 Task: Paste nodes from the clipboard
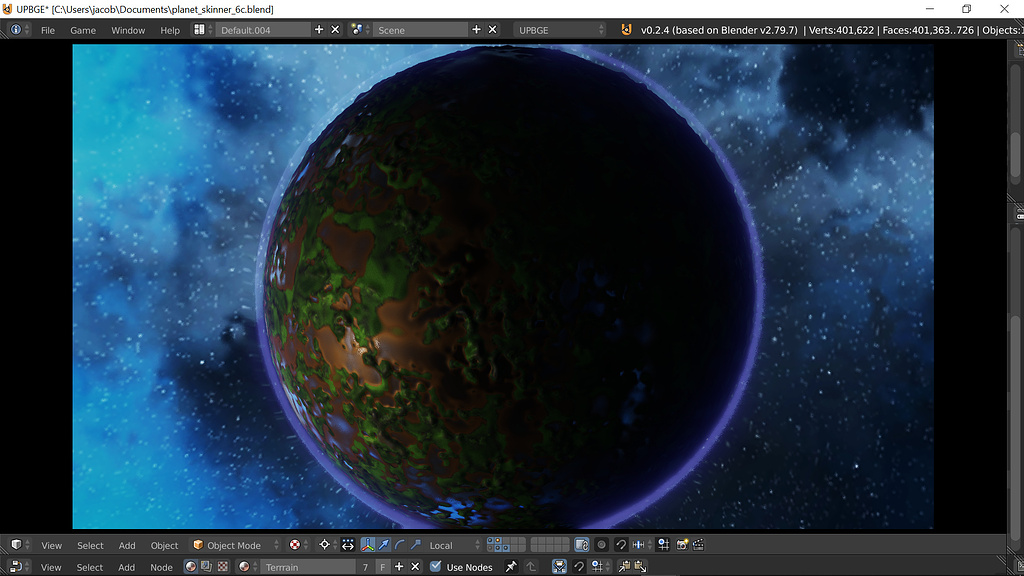click(x=640, y=567)
